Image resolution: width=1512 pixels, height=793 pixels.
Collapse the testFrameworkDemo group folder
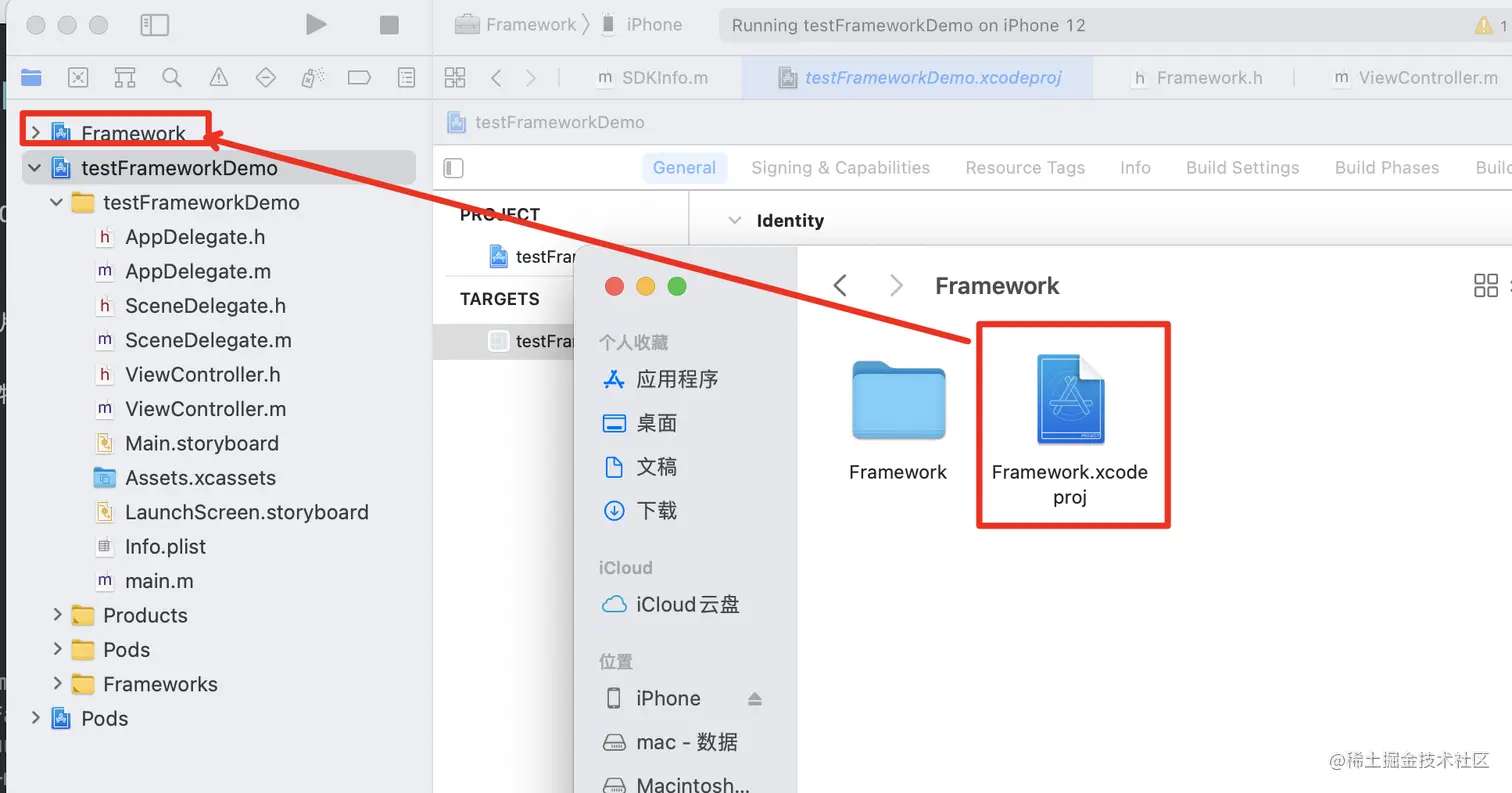coord(57,202)
